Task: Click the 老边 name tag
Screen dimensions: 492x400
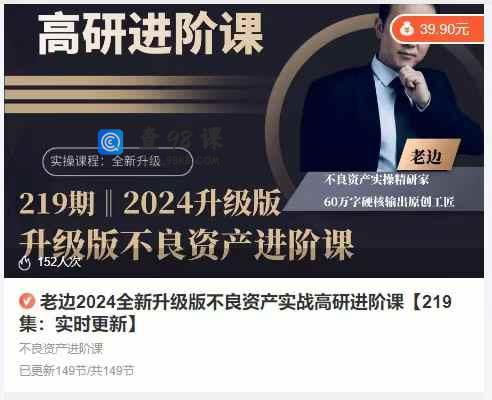Action: tap(428, 155)
